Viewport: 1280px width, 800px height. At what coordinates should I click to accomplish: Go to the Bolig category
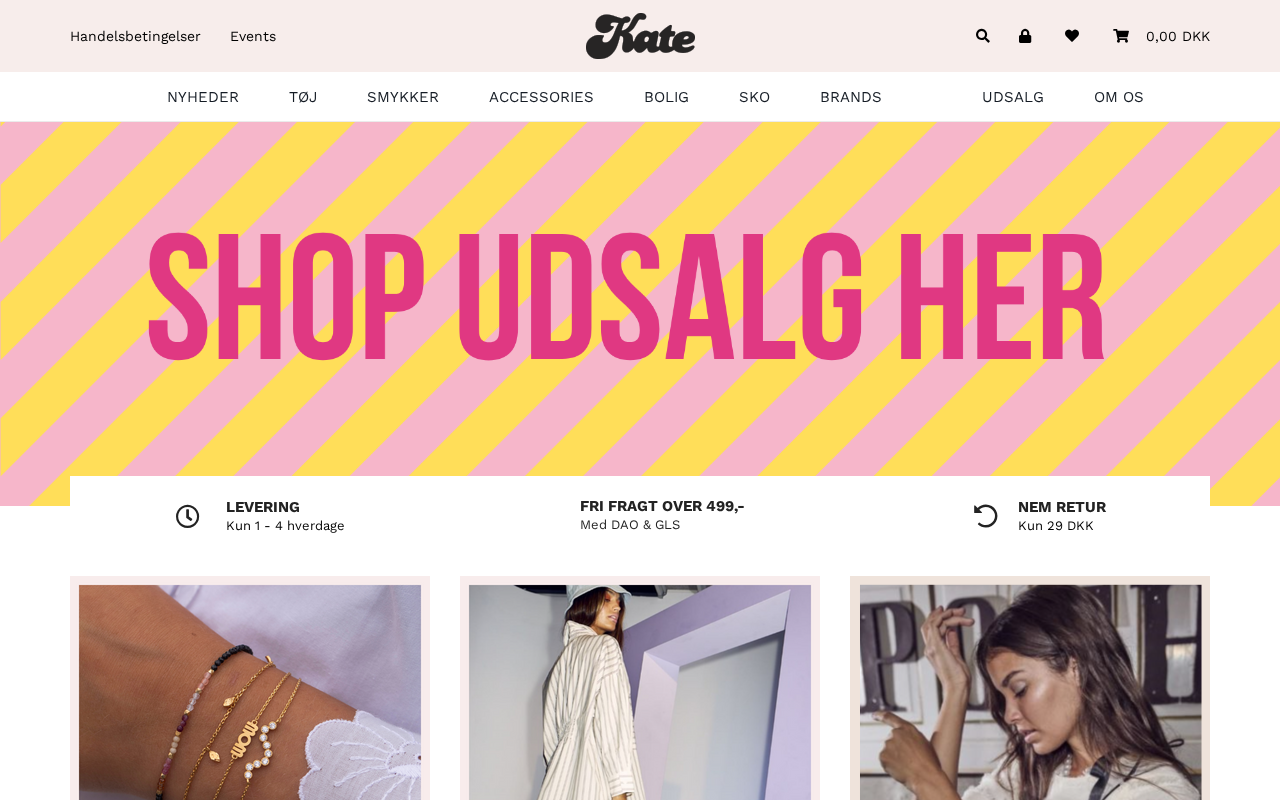[x=666, y=97]
